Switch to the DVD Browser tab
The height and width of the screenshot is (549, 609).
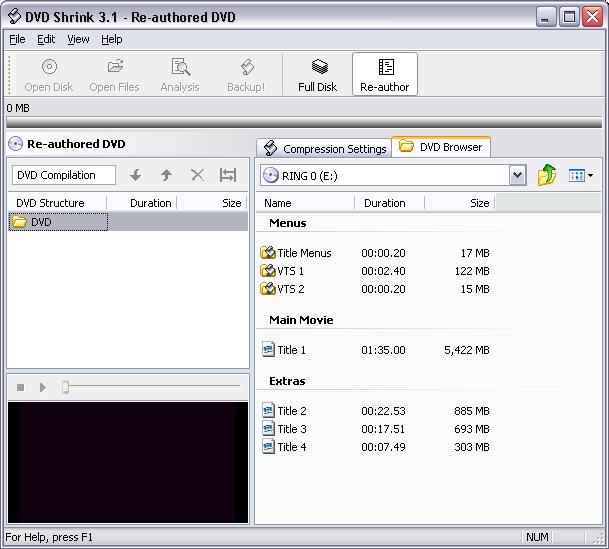pos(441,147)
